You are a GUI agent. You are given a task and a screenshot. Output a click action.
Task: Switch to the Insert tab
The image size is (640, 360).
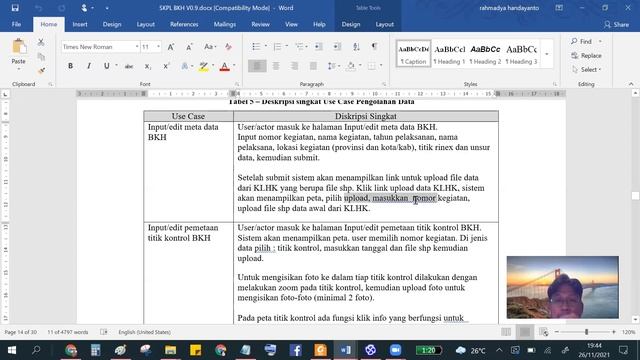(80, 24)
